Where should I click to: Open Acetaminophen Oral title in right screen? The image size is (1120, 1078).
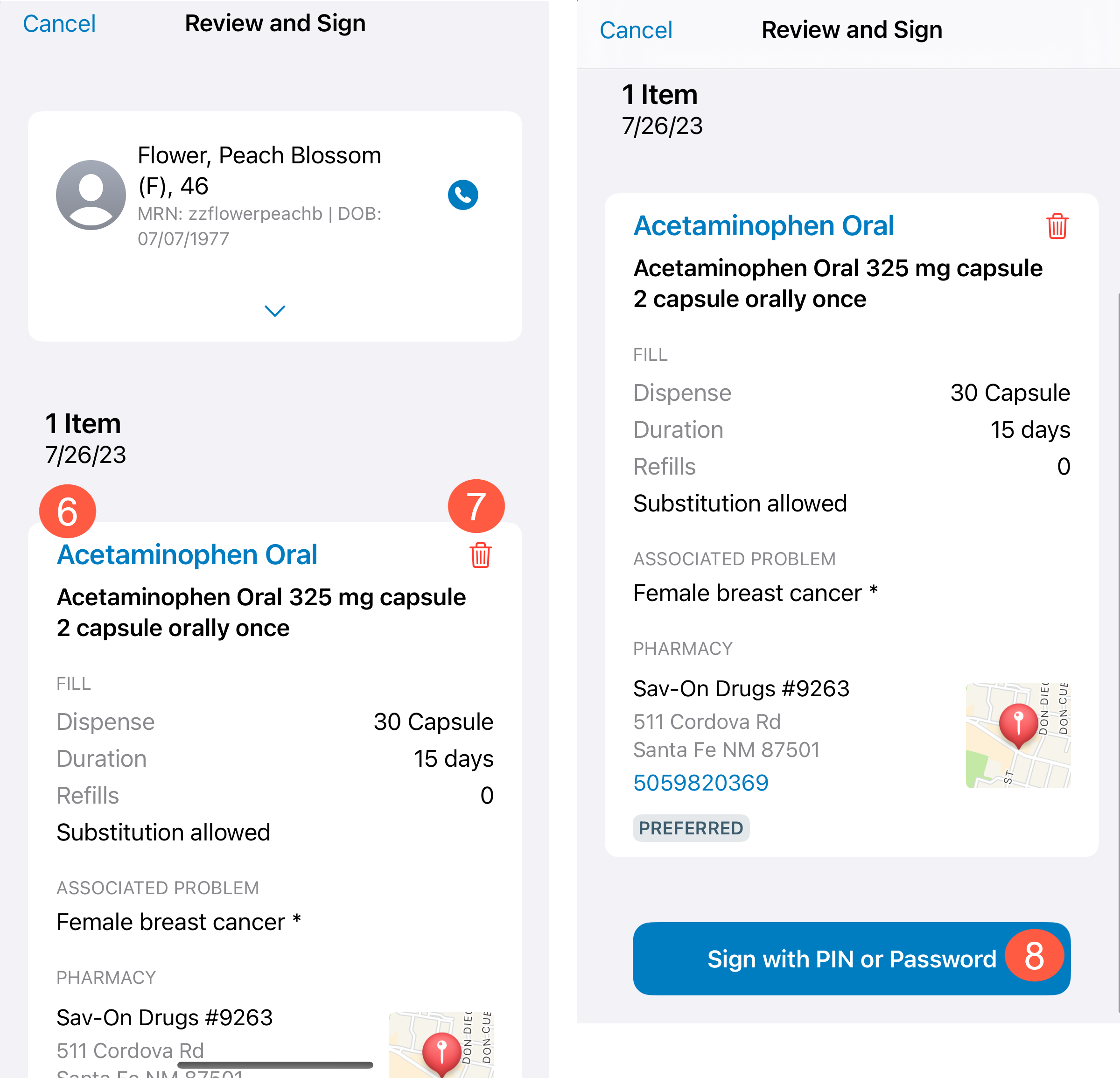coord(763,226)
